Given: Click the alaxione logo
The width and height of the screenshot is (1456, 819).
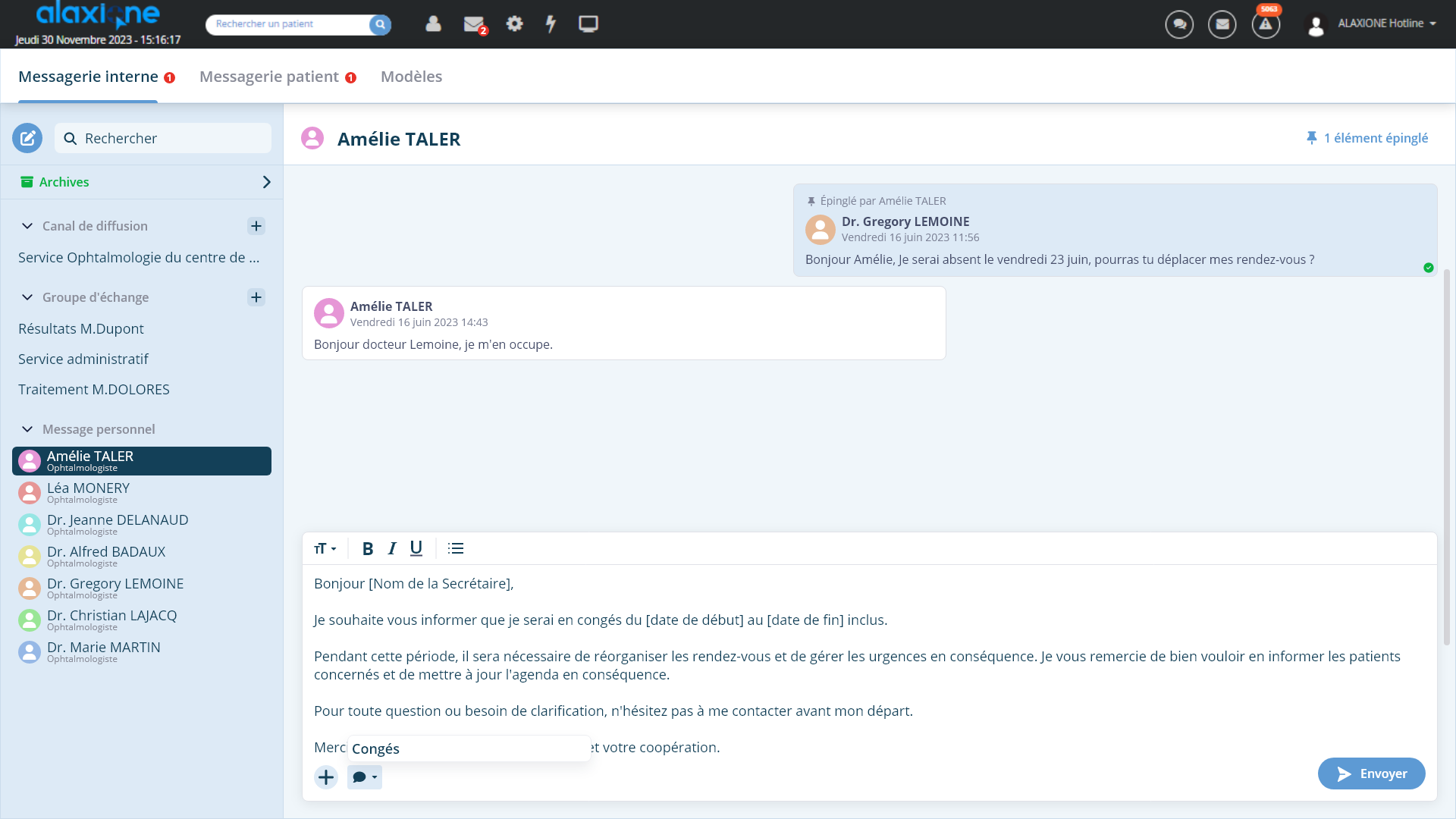Looking at the screenshot, I should (98, 14).
